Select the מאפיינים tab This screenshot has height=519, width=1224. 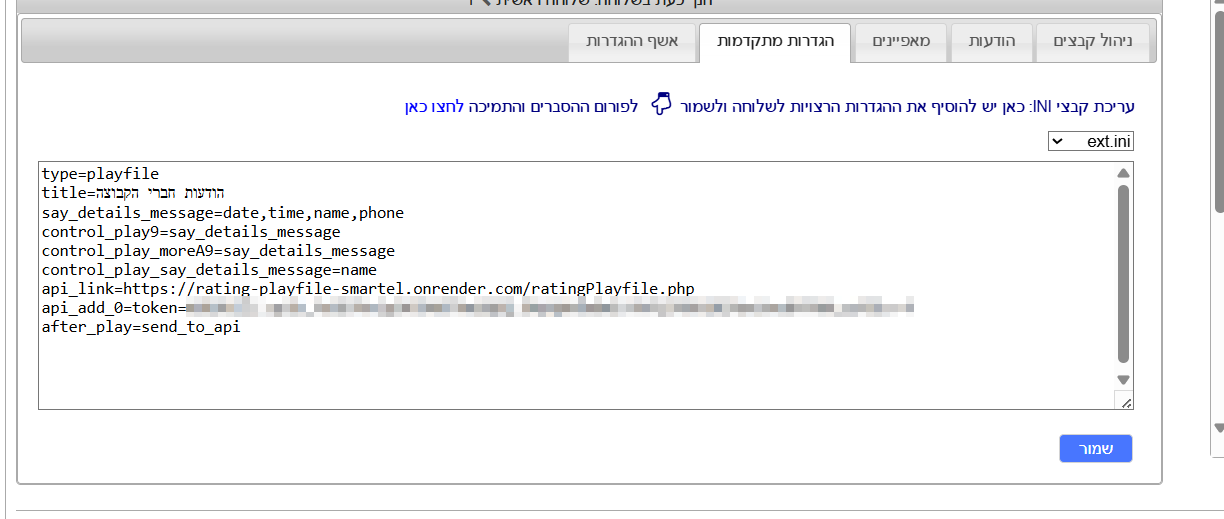click(x=901, y=42)
